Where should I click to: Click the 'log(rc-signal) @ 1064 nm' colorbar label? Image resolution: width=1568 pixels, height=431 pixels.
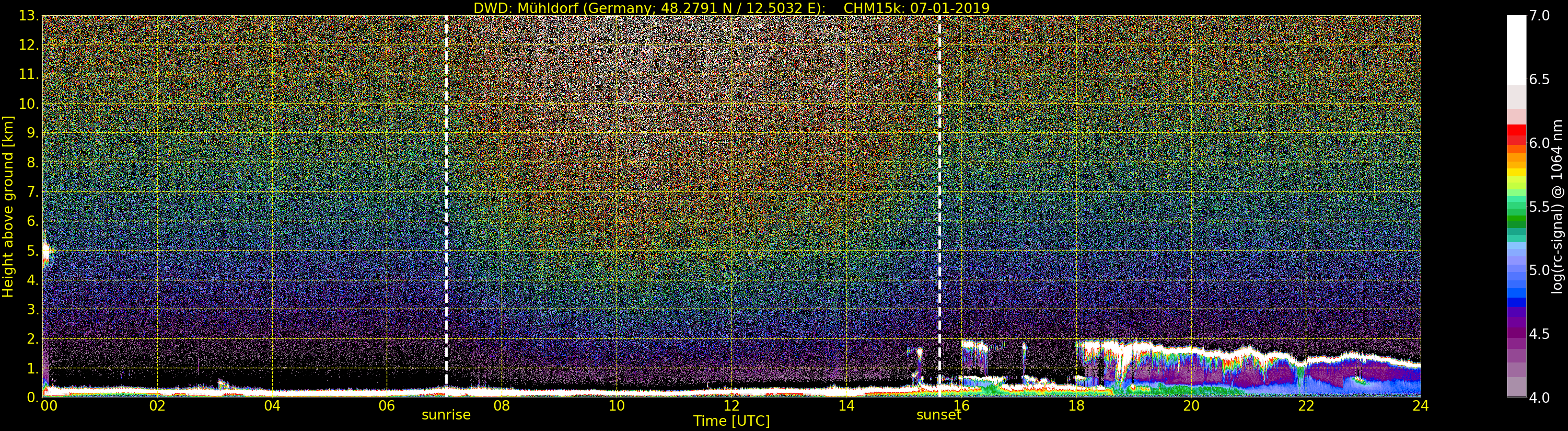[1558, 207]
